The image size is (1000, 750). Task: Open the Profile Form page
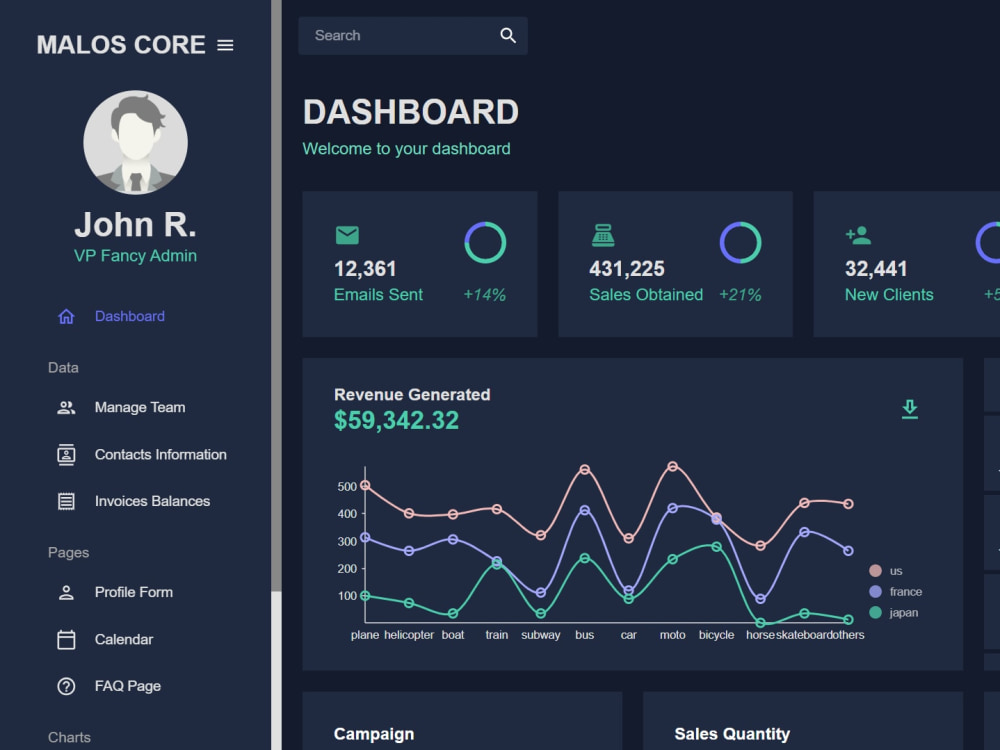[135, 592]
